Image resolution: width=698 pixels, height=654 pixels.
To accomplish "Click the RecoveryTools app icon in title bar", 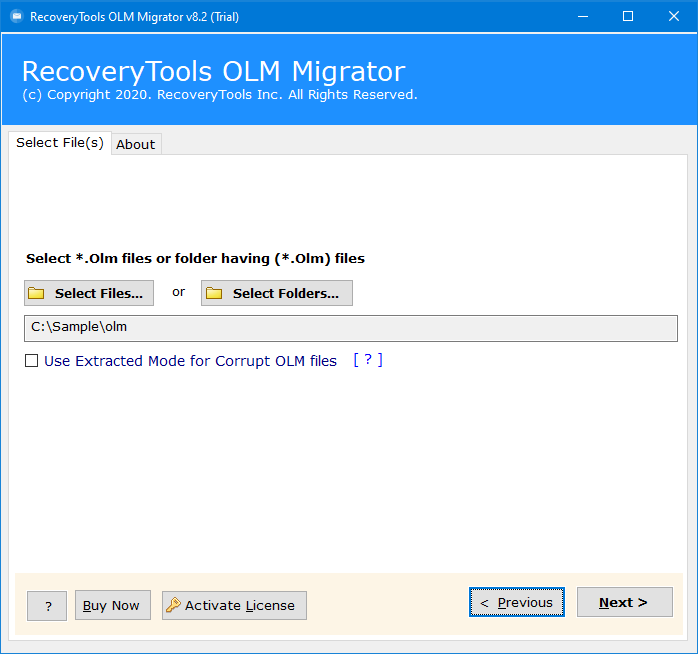I will [17, 16].
